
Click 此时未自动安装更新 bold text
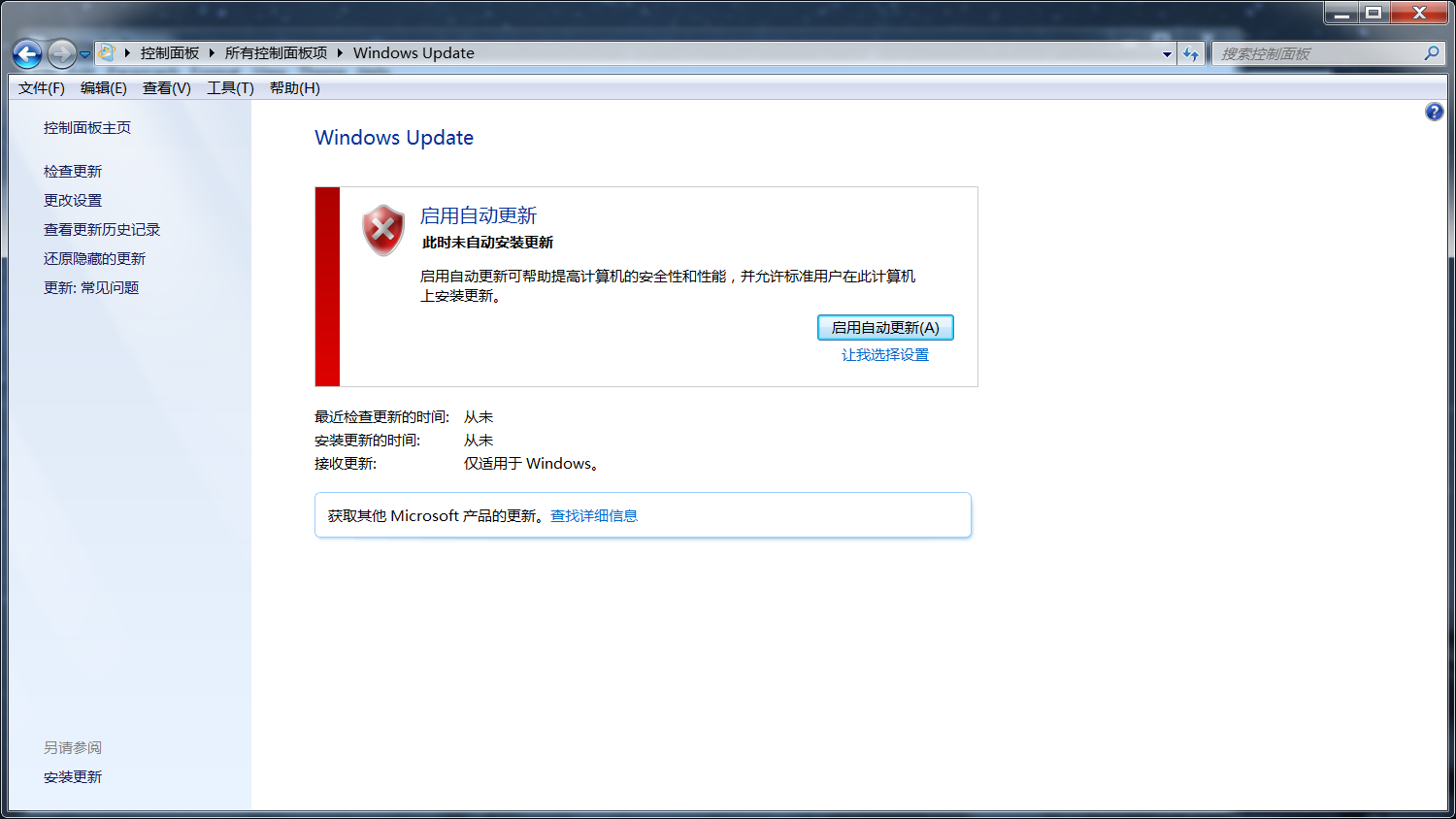click(487, 243)
